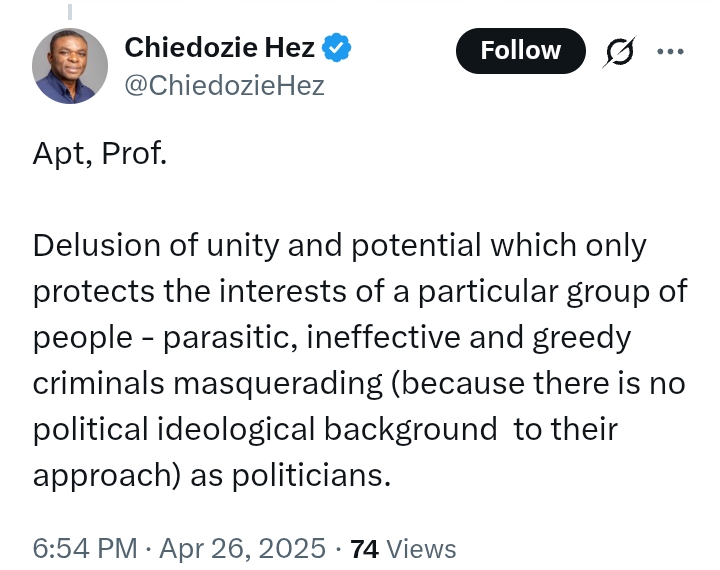The width and height of the screenshot is (720, 570).
Task: Click the word "politicians." ending the post
Action: [311, 475]
